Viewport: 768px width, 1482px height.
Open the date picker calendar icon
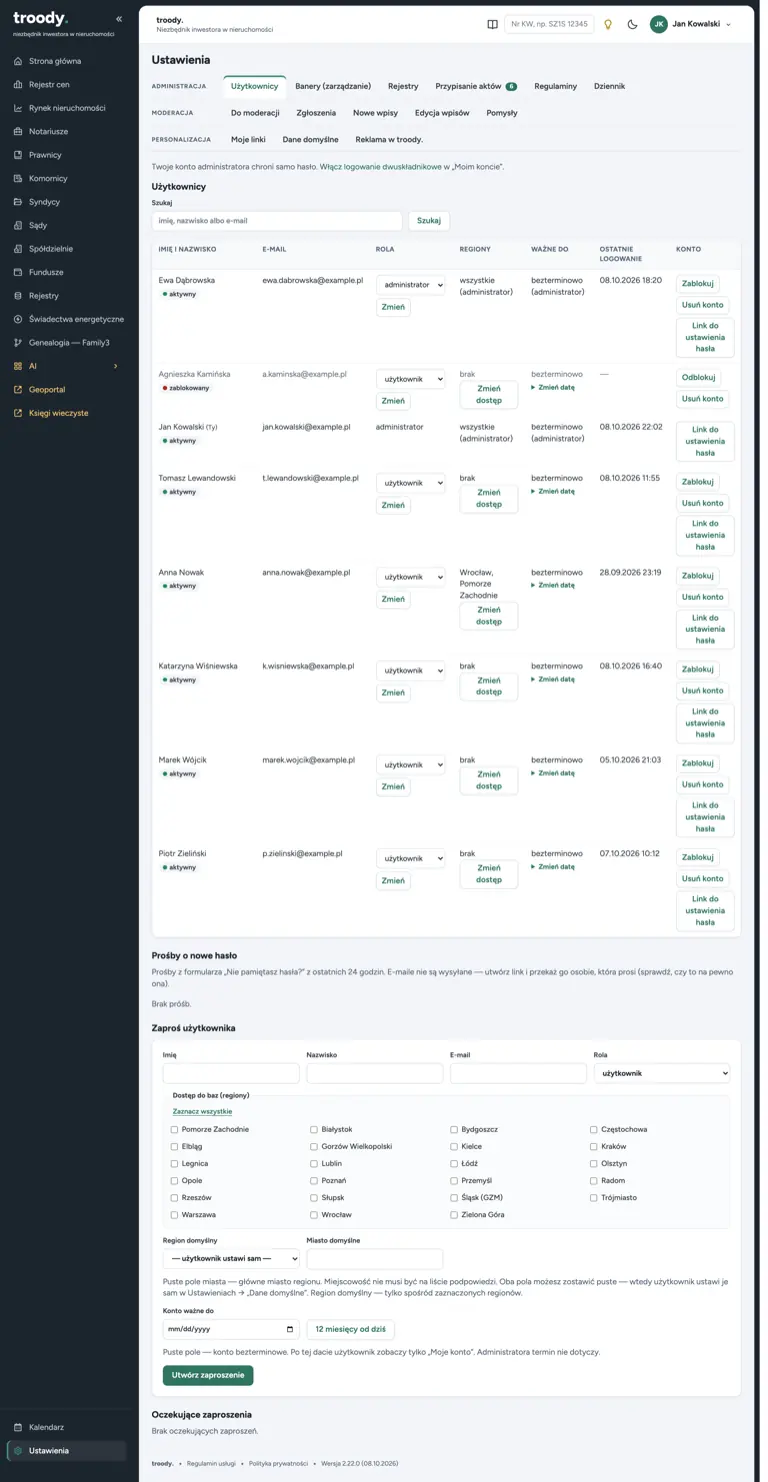click(x=290, y=1329)
